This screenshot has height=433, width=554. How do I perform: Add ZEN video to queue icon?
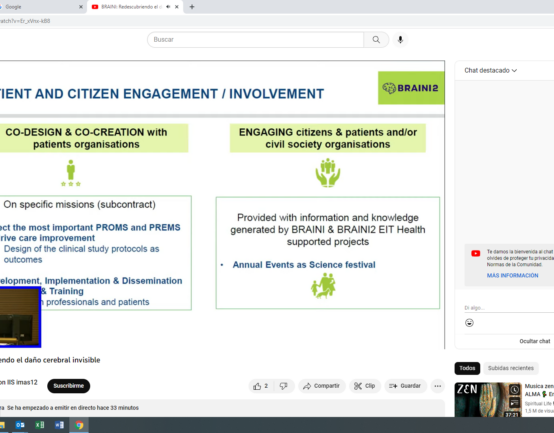514,403
